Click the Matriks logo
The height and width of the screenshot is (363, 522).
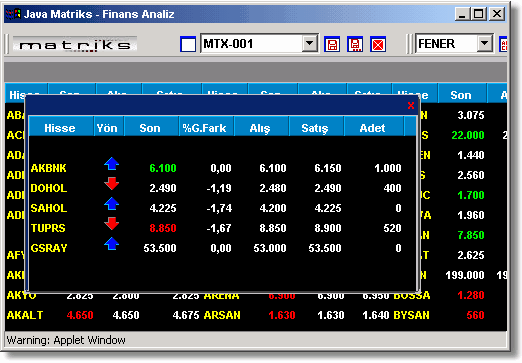tap(75, 44)
